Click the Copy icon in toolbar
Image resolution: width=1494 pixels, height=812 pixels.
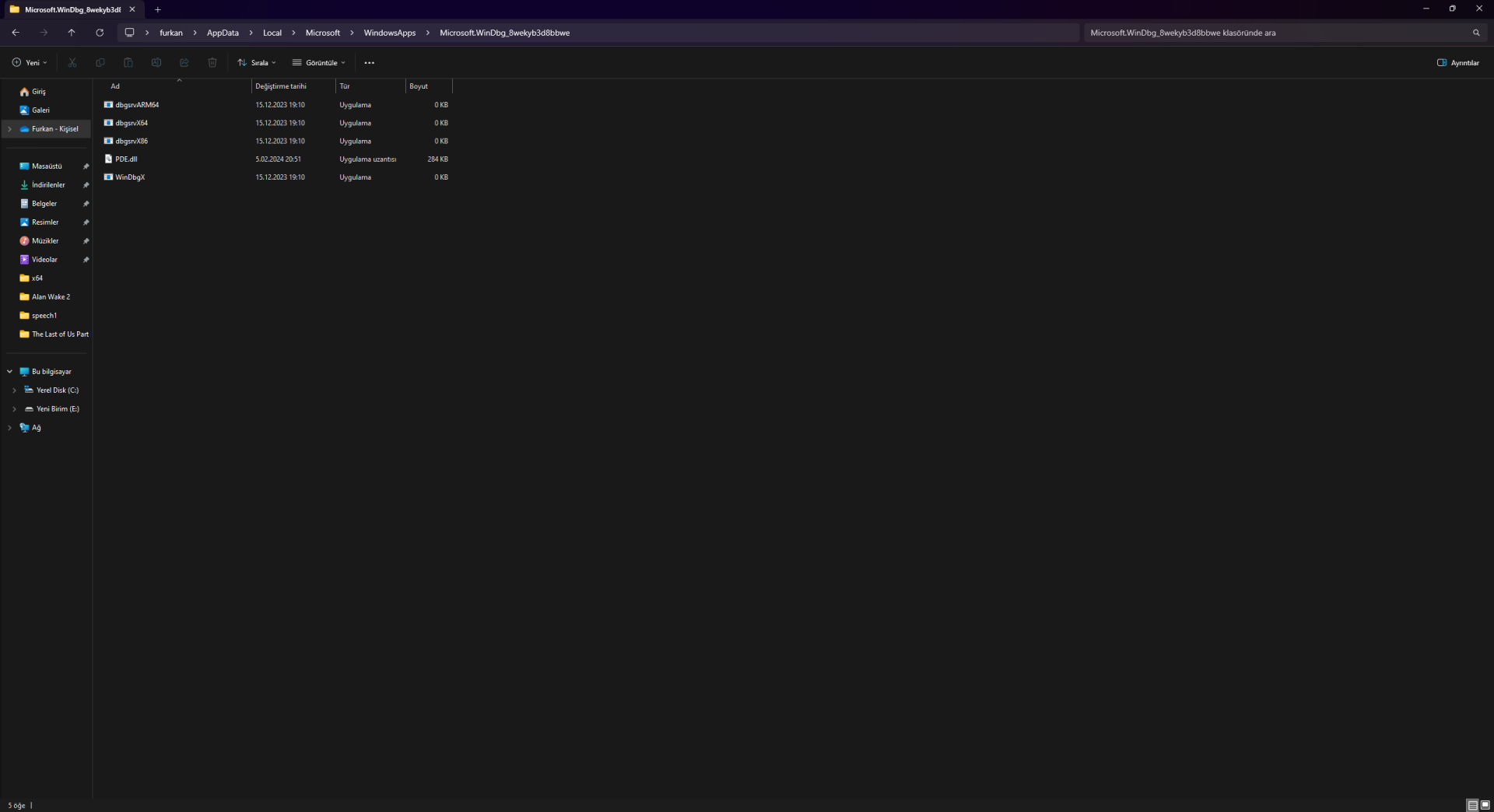100,62
